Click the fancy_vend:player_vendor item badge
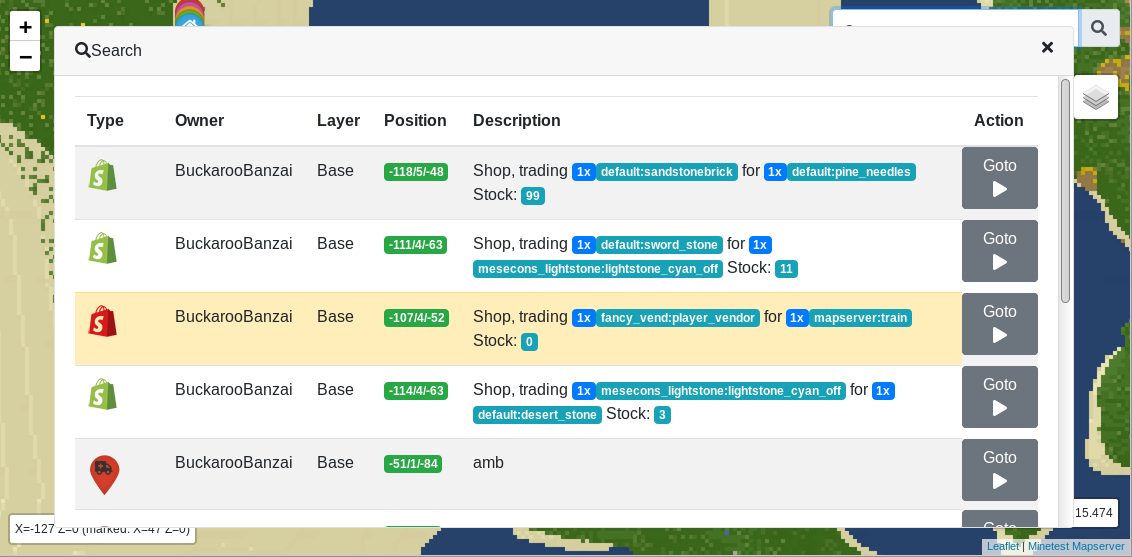 [678, 317]
